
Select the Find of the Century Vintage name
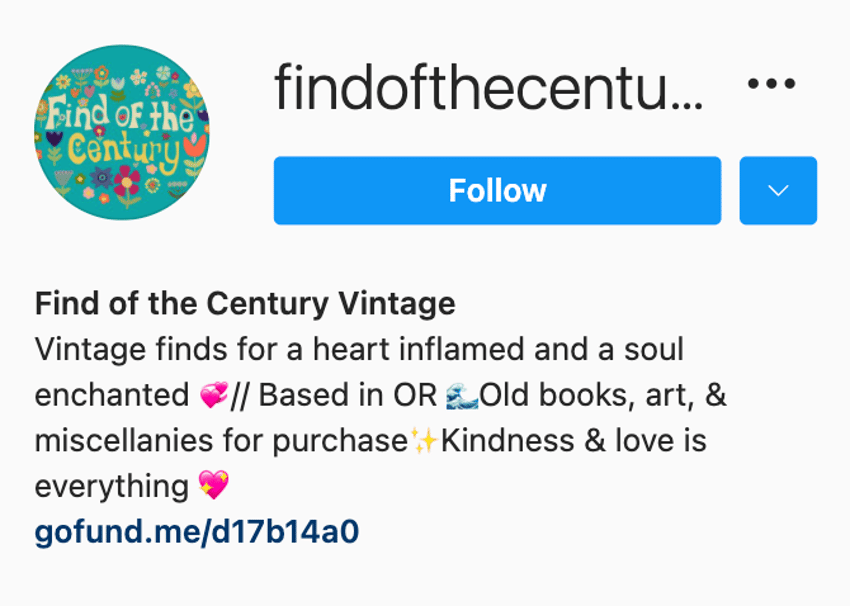tap(245, 303)
